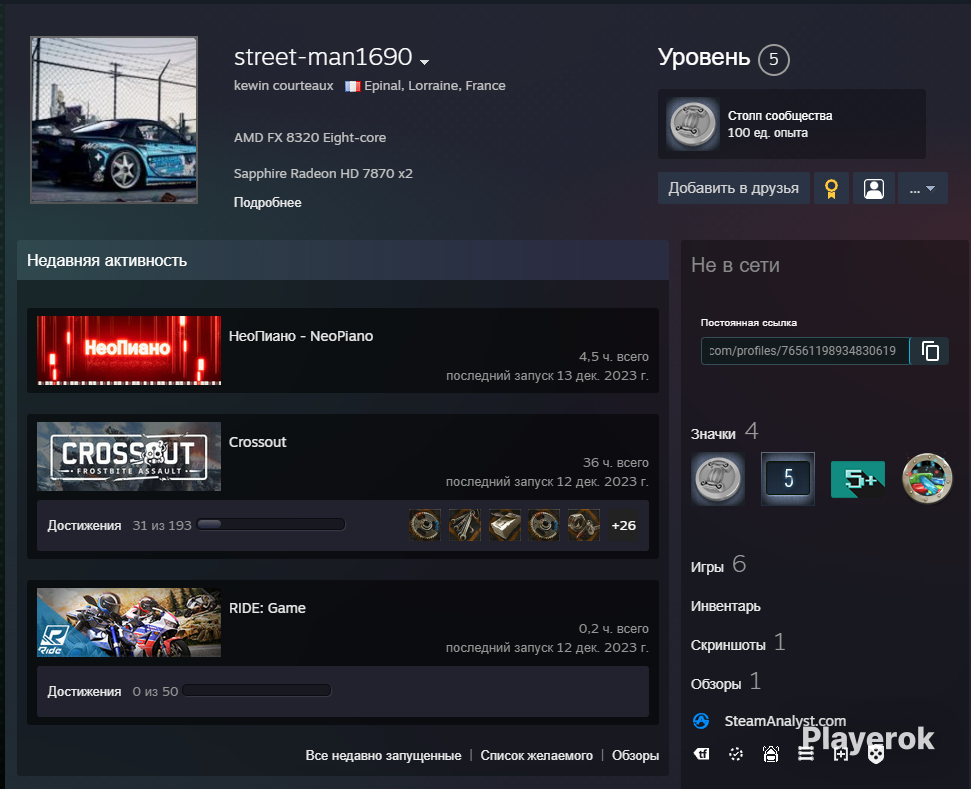Open the Обзоры reviews link in sidebar
The image size is (971, 789).
[x=716, y=684]
